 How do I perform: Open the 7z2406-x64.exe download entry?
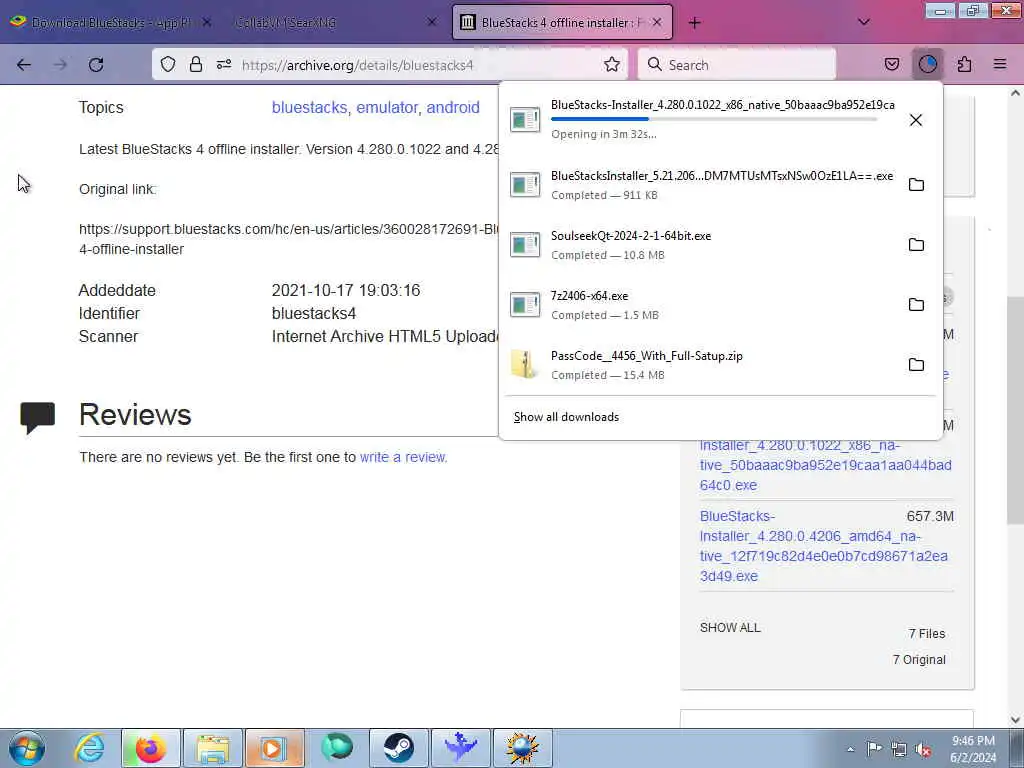(702, 305)
